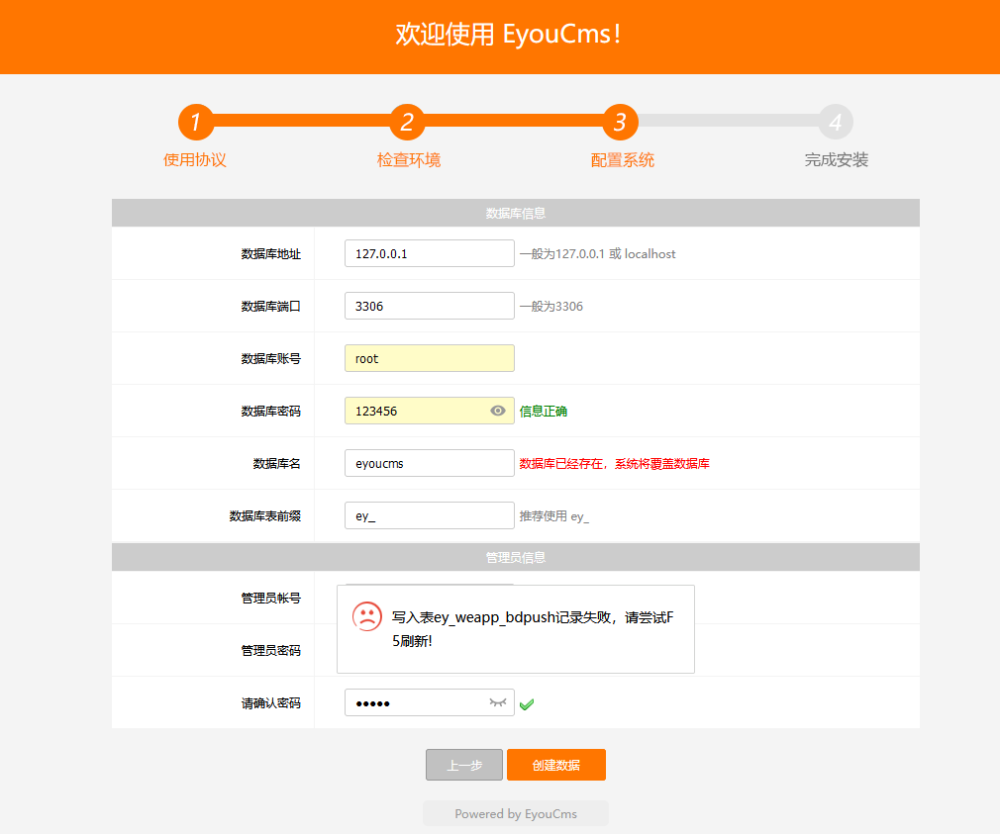Click the 检查环境 step label
Image resolution: width=1000 pixels, height=834 pixels.
tap(409, 159)
